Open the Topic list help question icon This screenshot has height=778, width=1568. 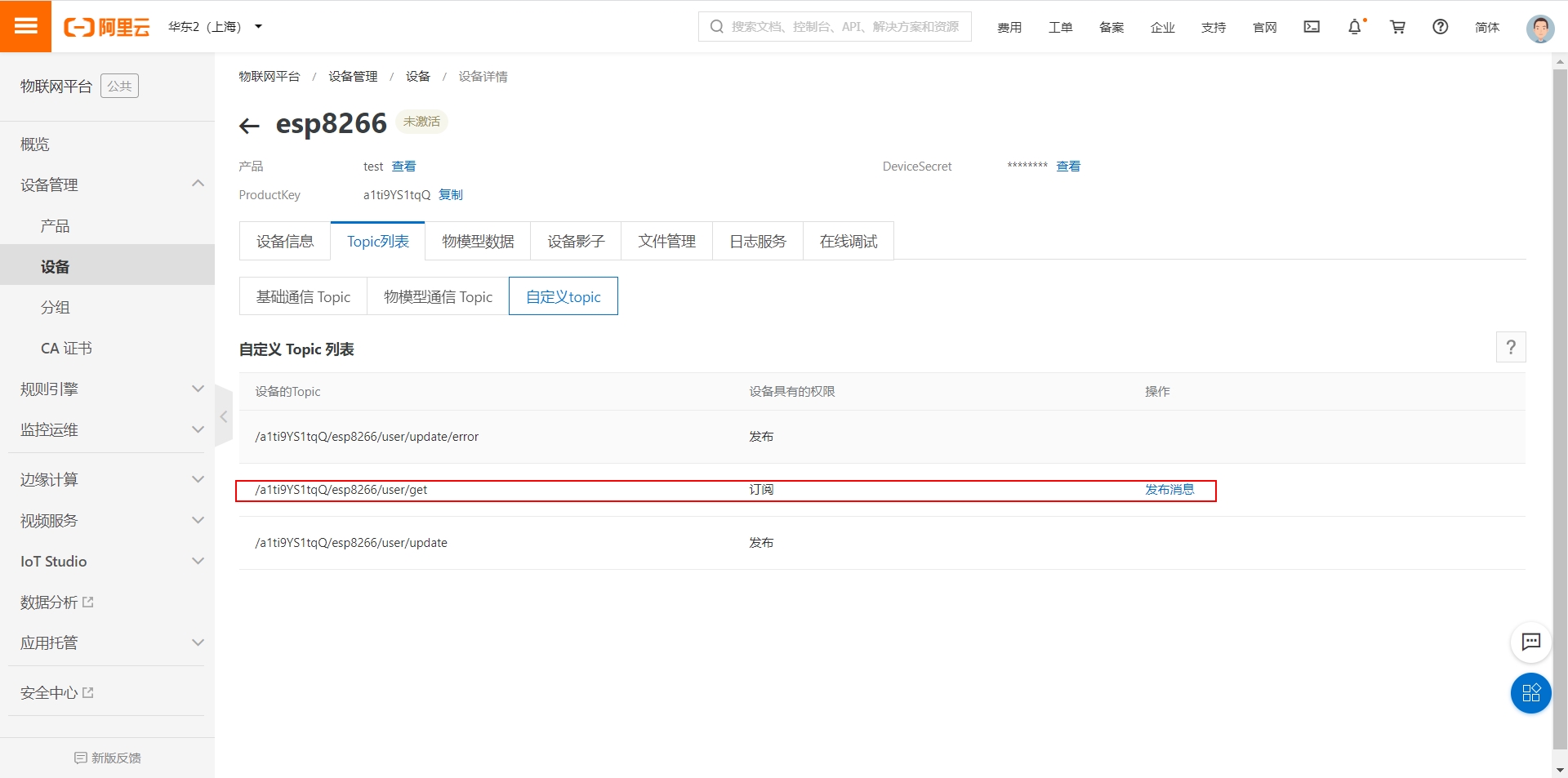1511,347
